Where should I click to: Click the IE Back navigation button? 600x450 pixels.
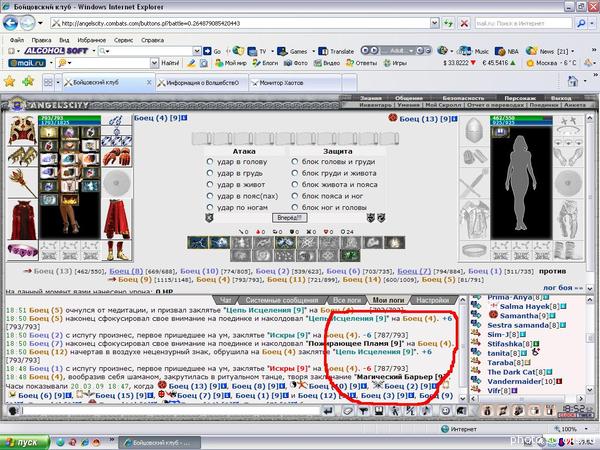(x=10, y=23)
